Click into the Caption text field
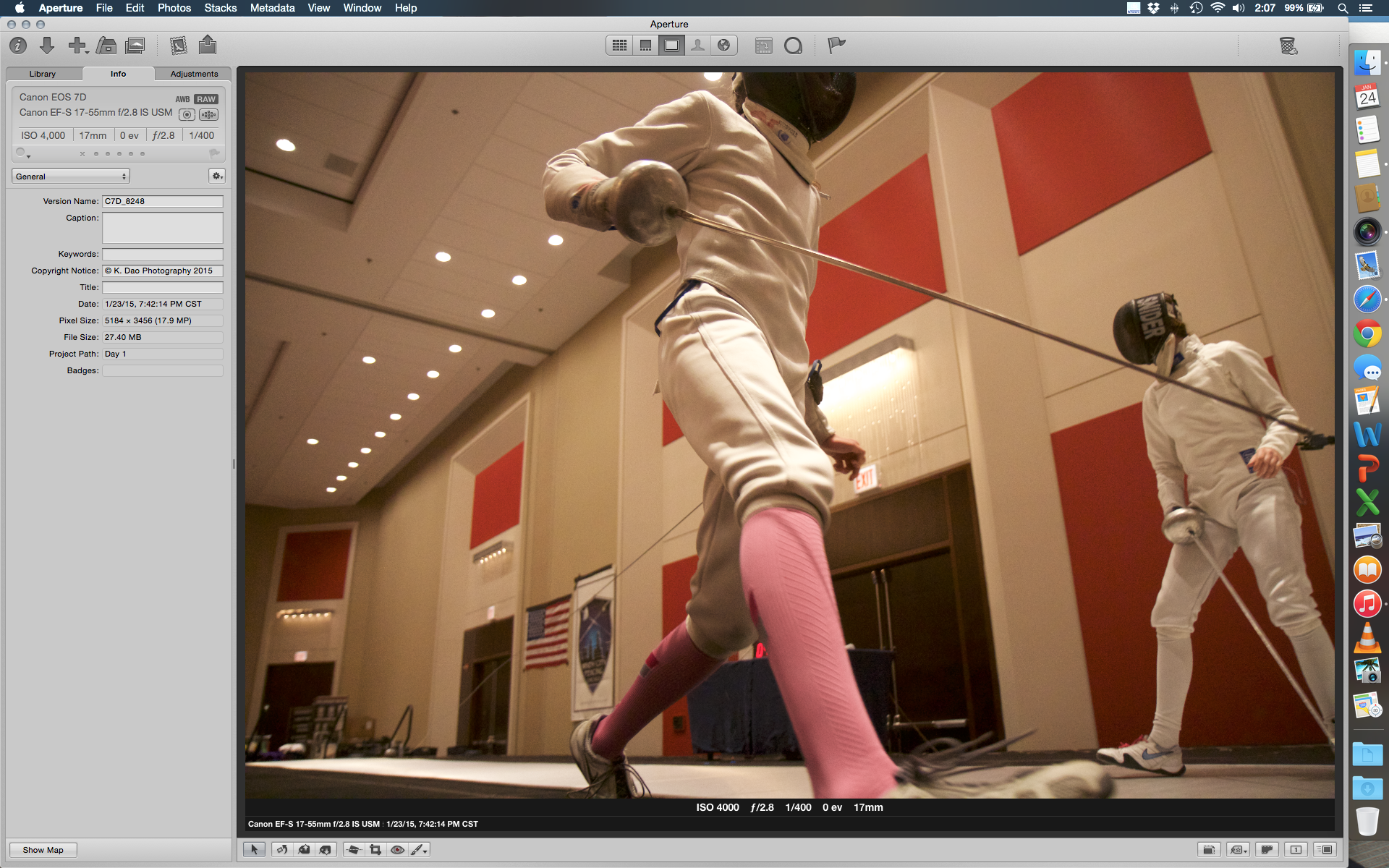The width and height of the screenshot is (1389, 868). click(162, 228)
